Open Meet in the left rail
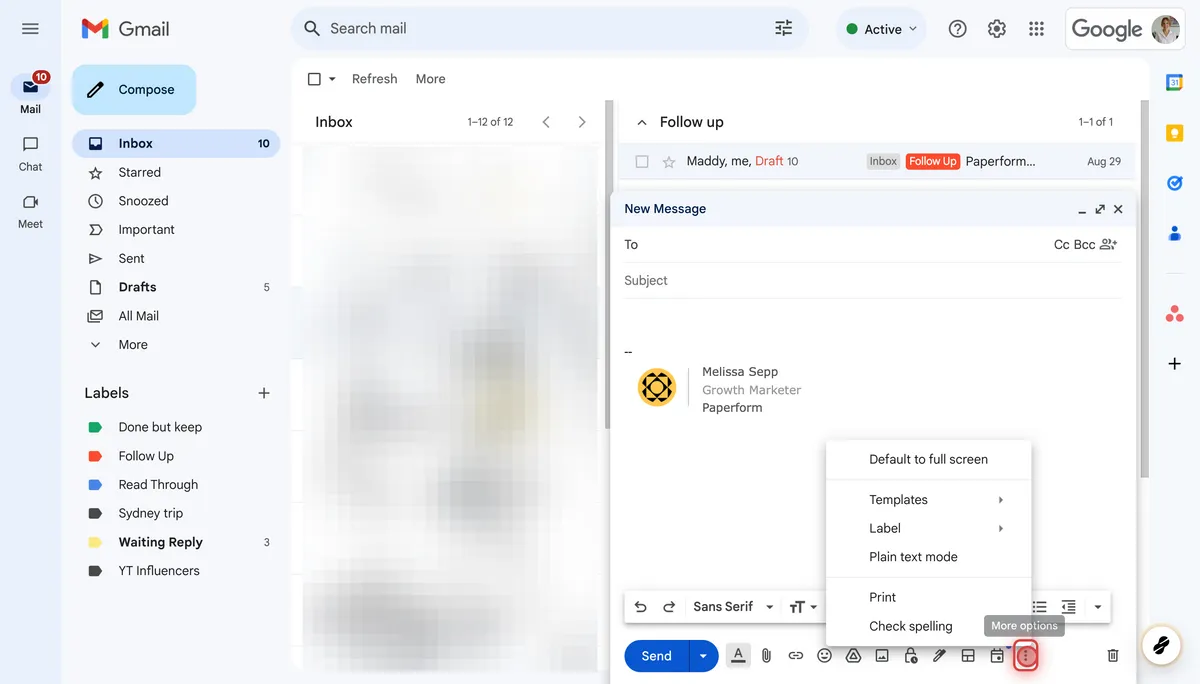The image size is (1200, 684). point(30,210)
